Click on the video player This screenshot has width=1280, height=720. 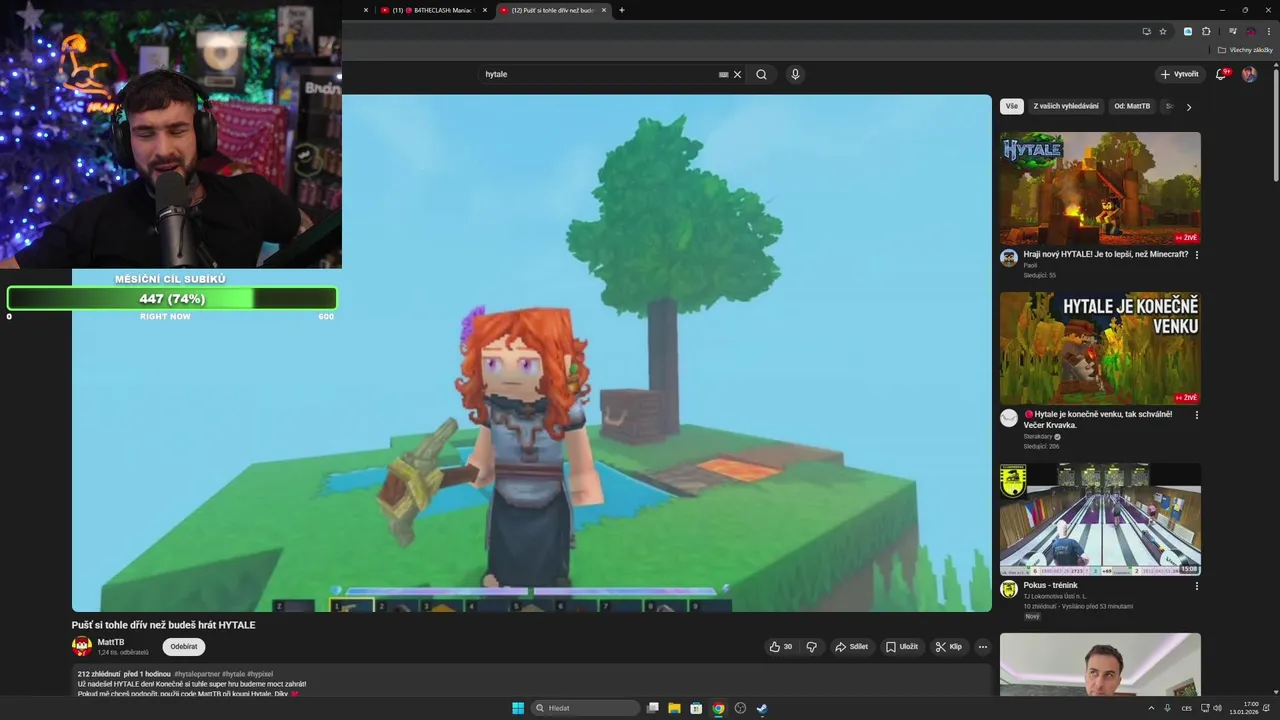coord(532,353)
